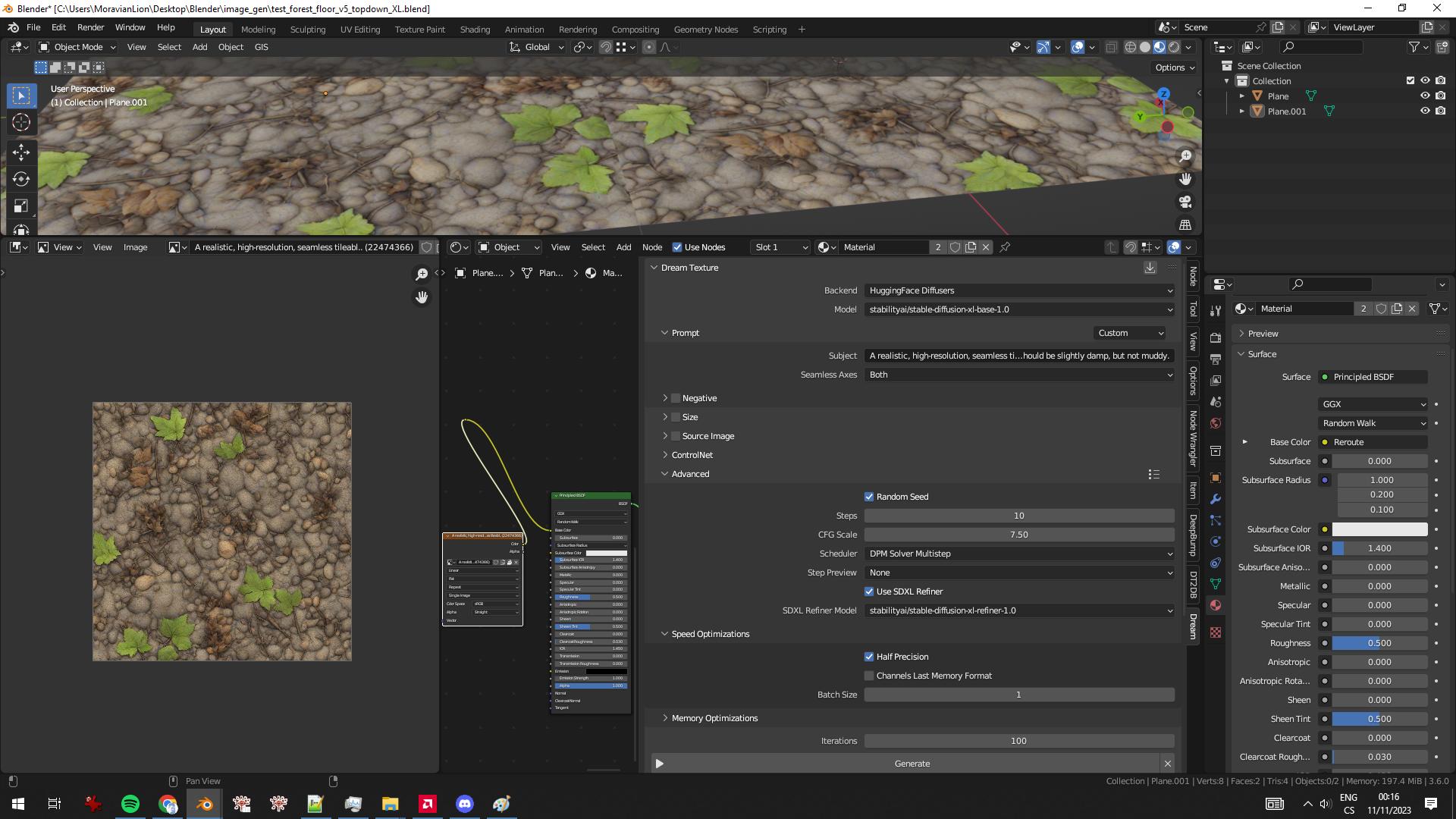1456x819 pixels.
Task: Click the Subject prompt text field
Action: tap(1019, 356)
